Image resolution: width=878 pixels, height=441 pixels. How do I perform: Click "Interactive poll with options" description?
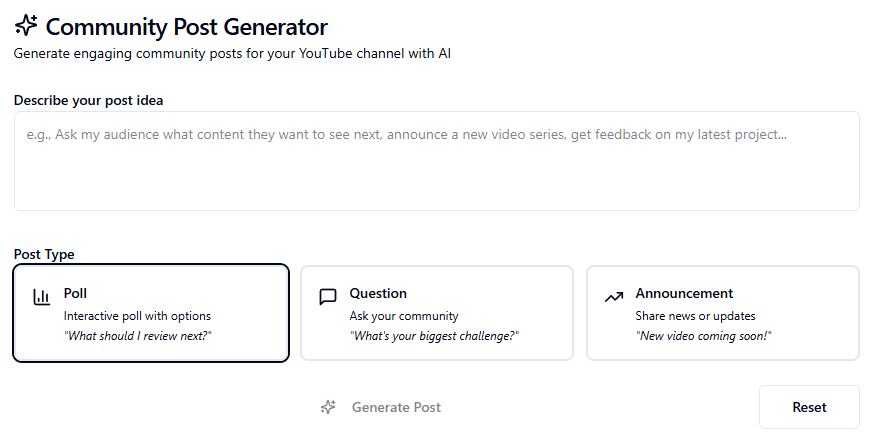point(137,316)
